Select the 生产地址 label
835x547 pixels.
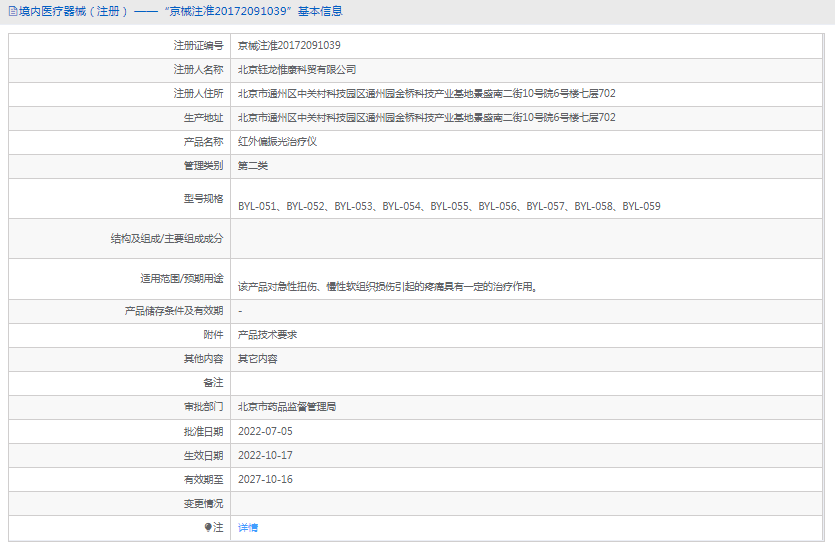pyautogui.click(x=203, y=117)
